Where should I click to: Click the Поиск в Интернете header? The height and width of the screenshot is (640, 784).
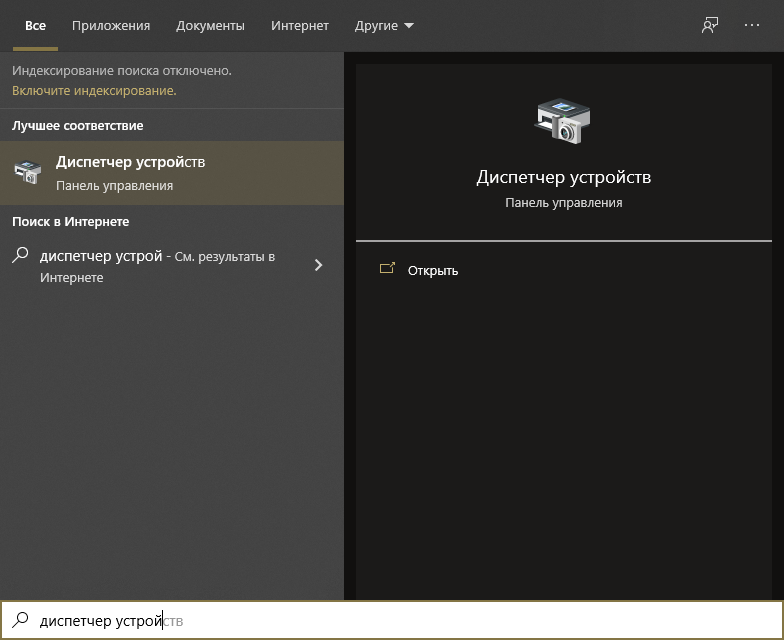pyautogui.click(x=70, y=222)
